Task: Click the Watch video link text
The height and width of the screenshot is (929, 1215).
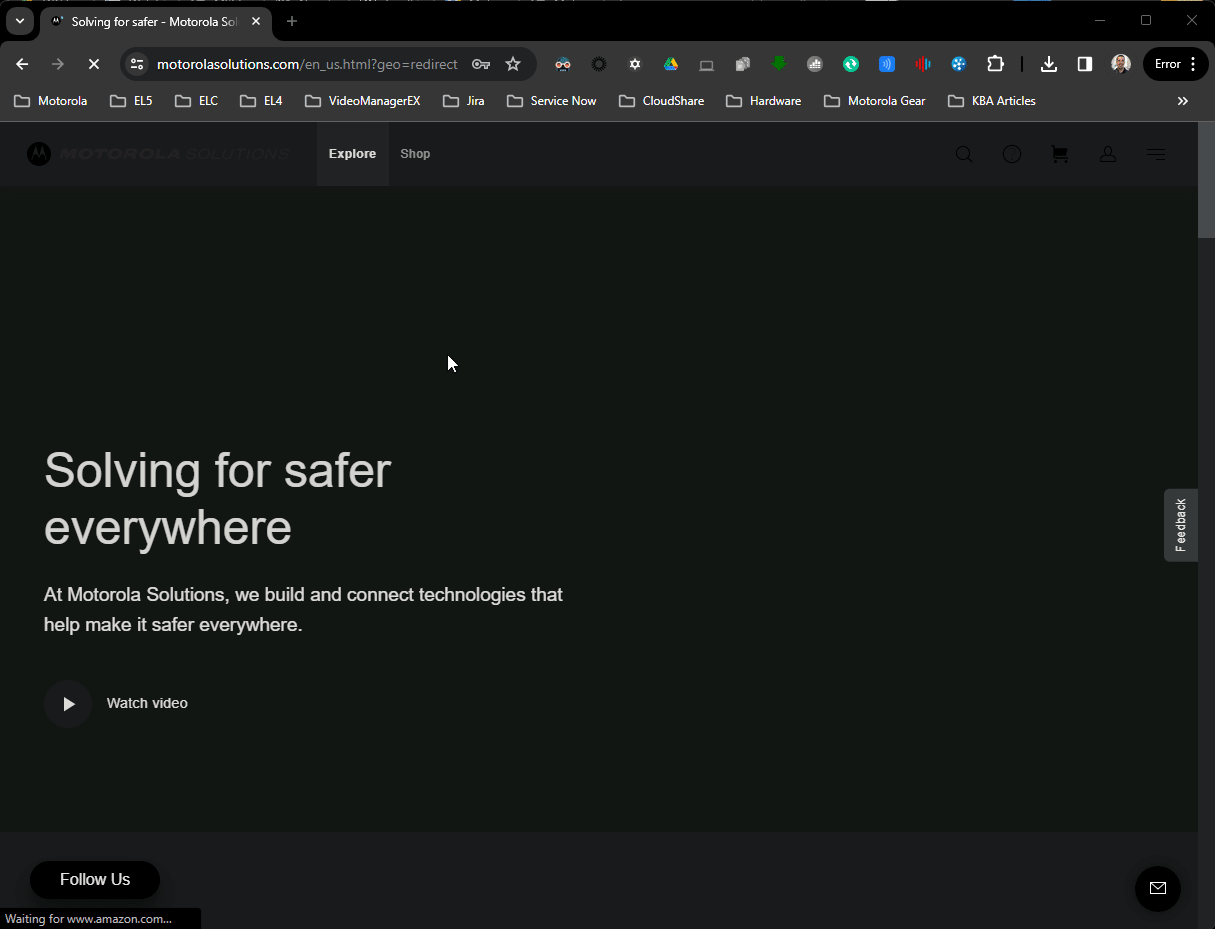Action: tap(147, 704)
